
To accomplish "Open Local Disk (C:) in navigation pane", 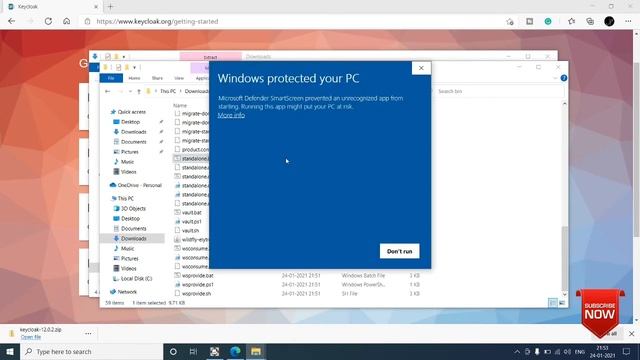I will coord(136,278).
